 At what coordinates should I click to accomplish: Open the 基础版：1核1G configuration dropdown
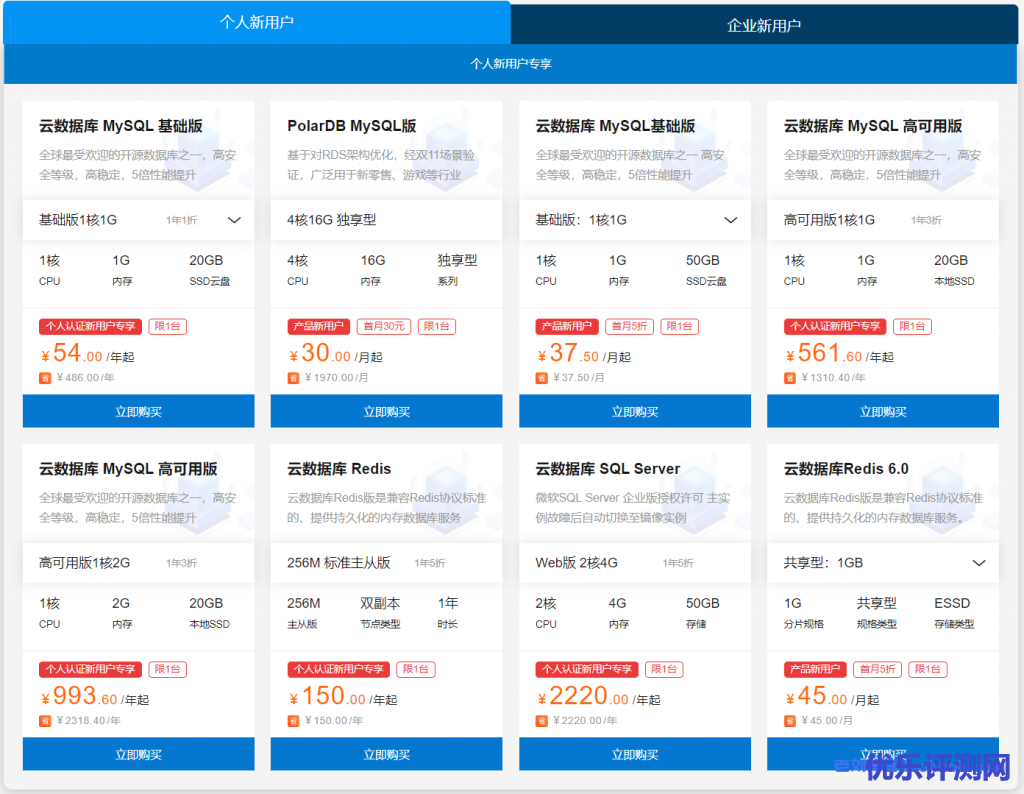[730, 220]
